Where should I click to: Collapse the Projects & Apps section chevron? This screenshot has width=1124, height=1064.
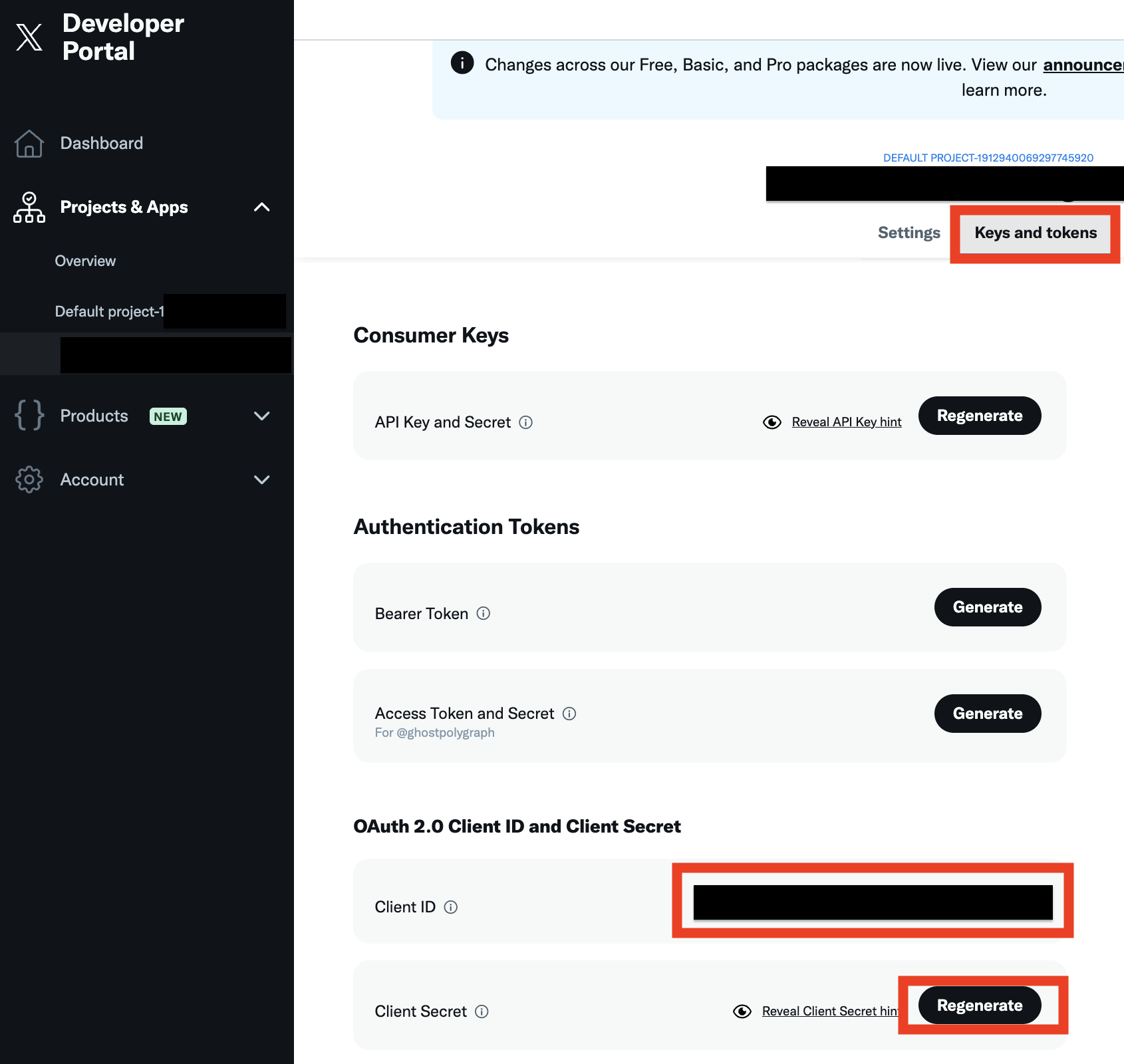(x=262, y=207)
